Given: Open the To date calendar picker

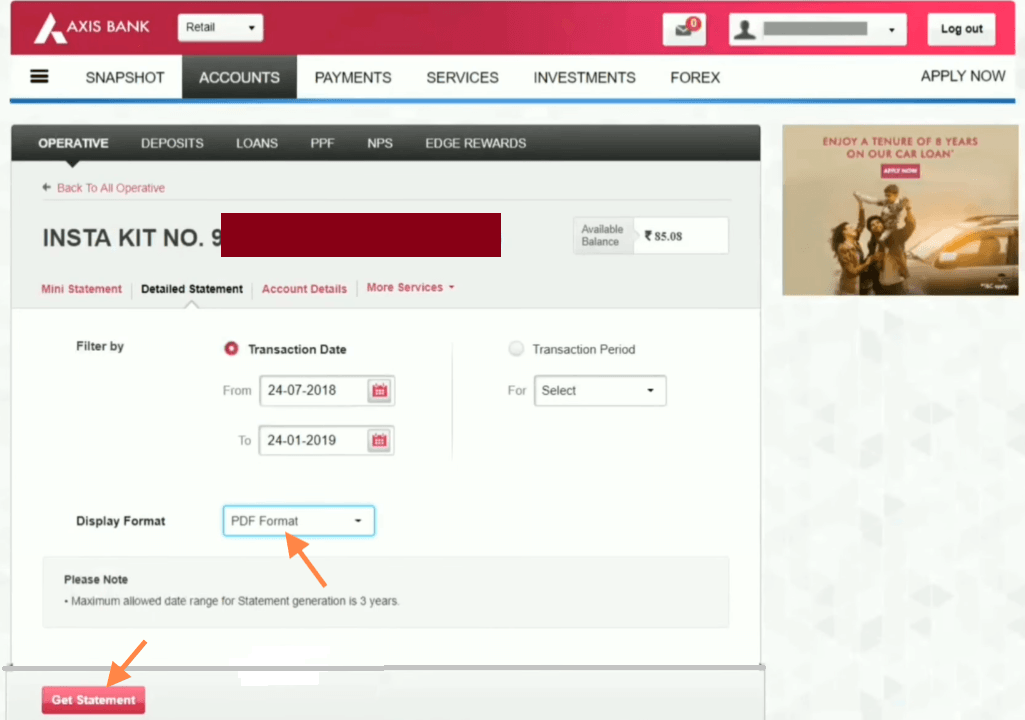Looking at the screenshot, I should 379,440.
